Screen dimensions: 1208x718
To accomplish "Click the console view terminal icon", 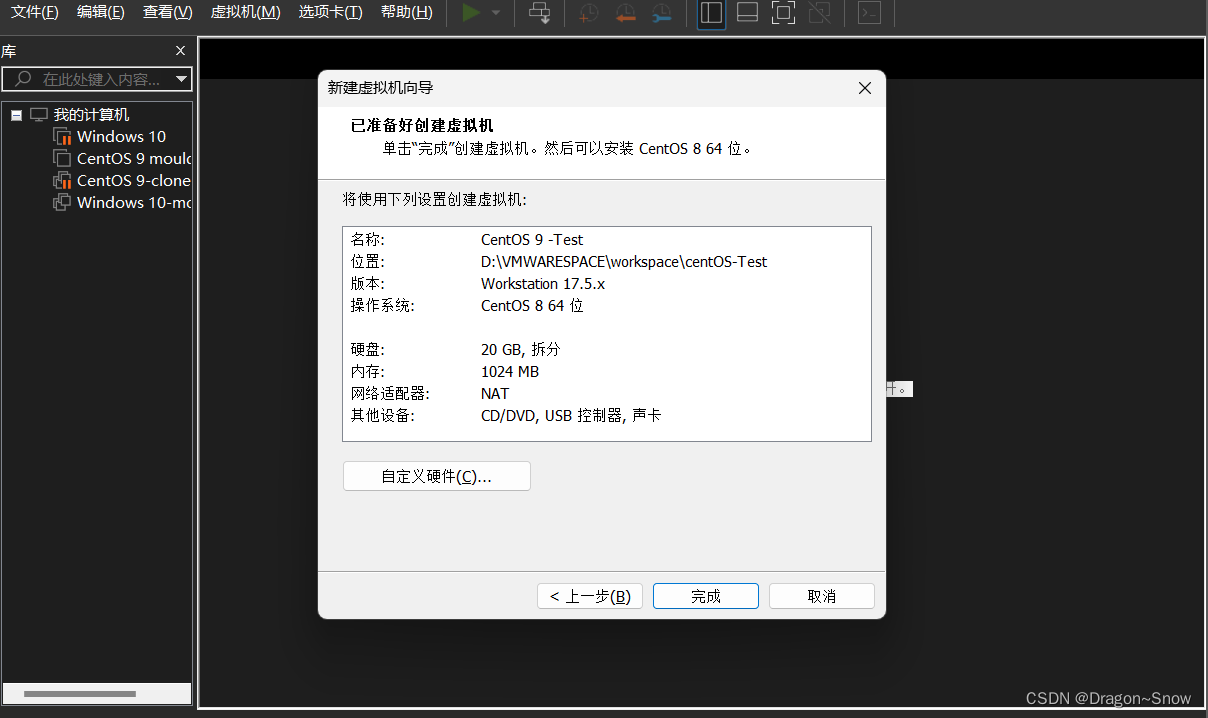I will click(870, 13).
